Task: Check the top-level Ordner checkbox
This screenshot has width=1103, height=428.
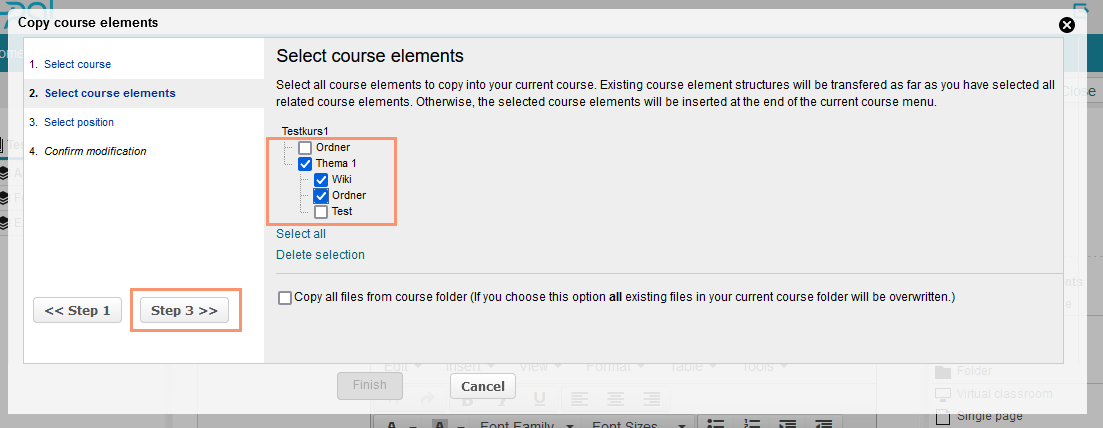Action: [306, 148]
